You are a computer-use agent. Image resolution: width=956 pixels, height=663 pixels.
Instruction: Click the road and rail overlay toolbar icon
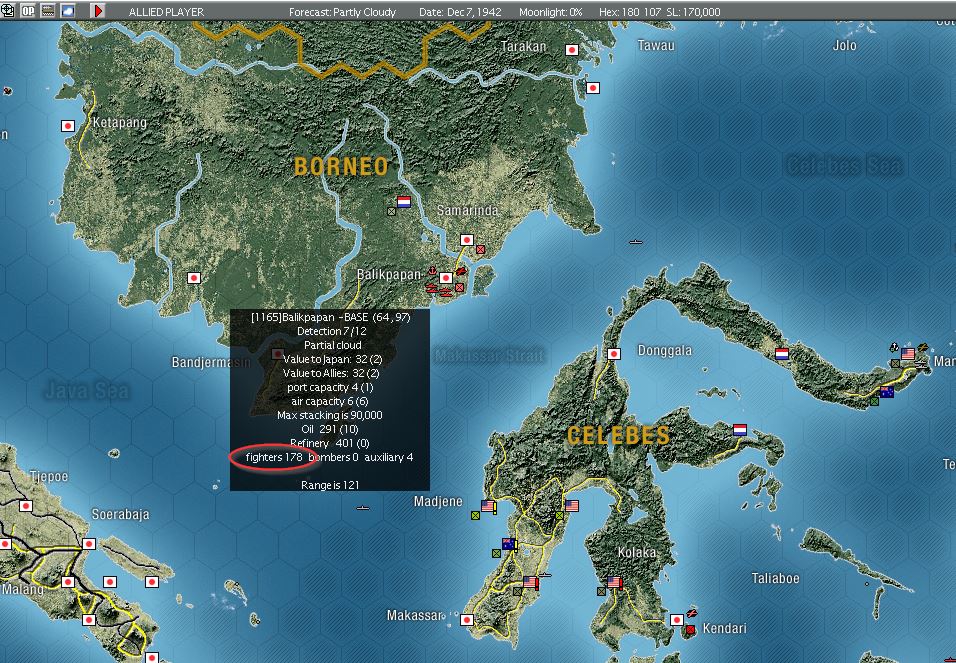click(48, 10)
